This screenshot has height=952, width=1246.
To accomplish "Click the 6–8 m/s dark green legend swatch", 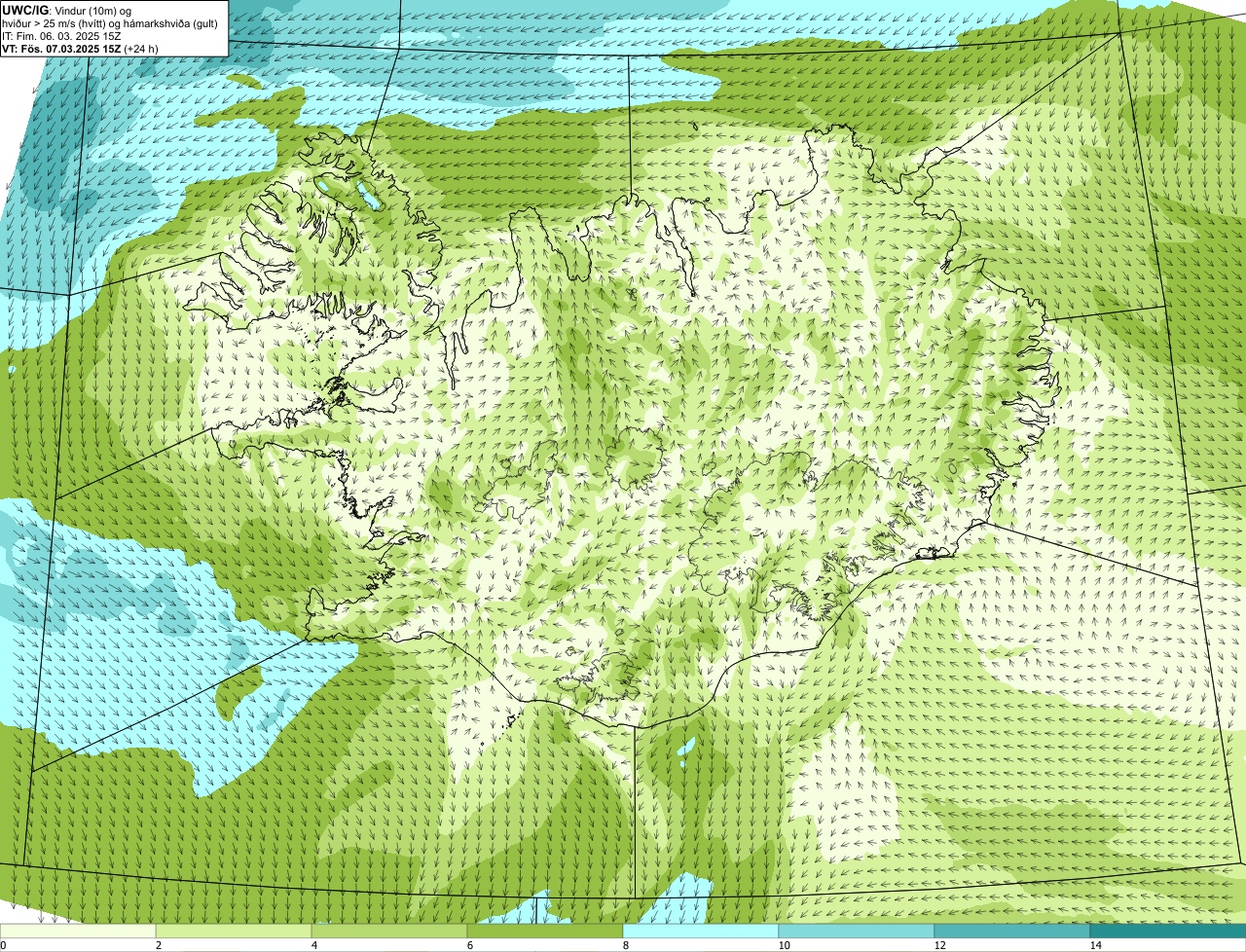I will coord(545,932).
